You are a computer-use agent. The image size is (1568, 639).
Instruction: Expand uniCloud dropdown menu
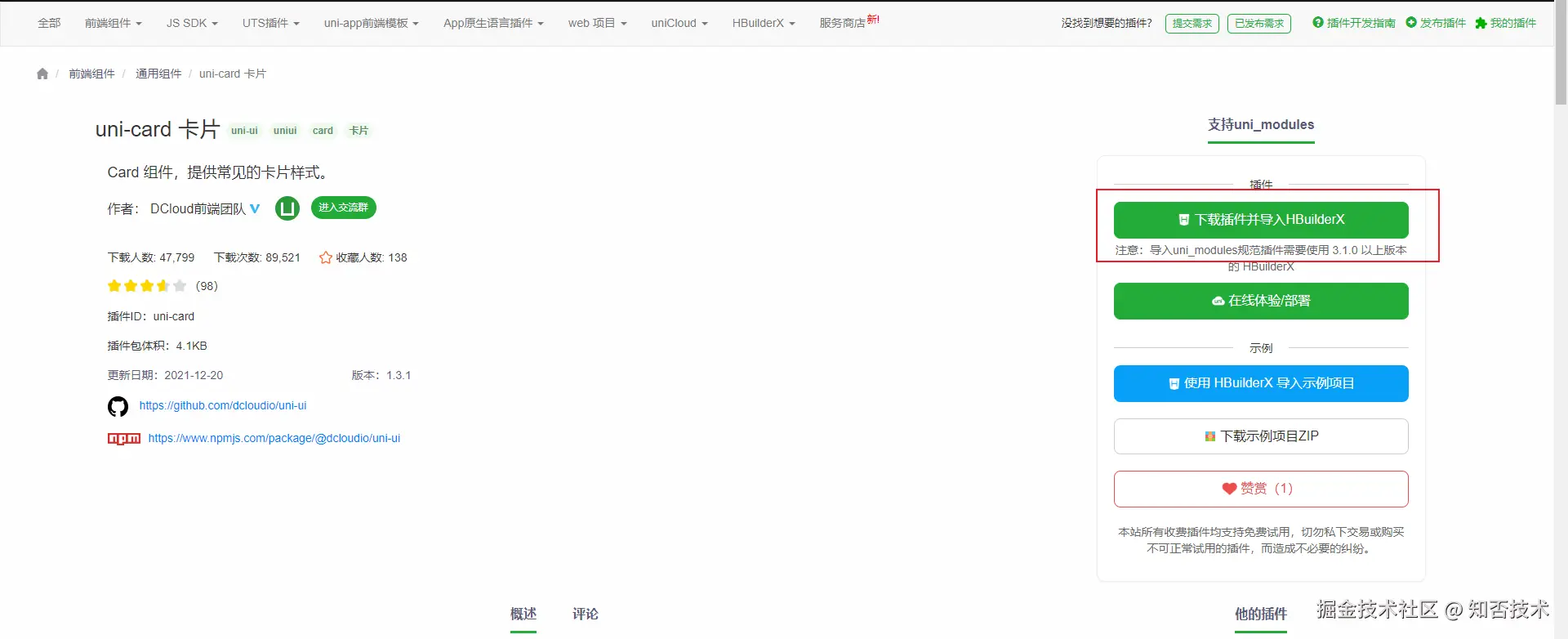point(679,23)
